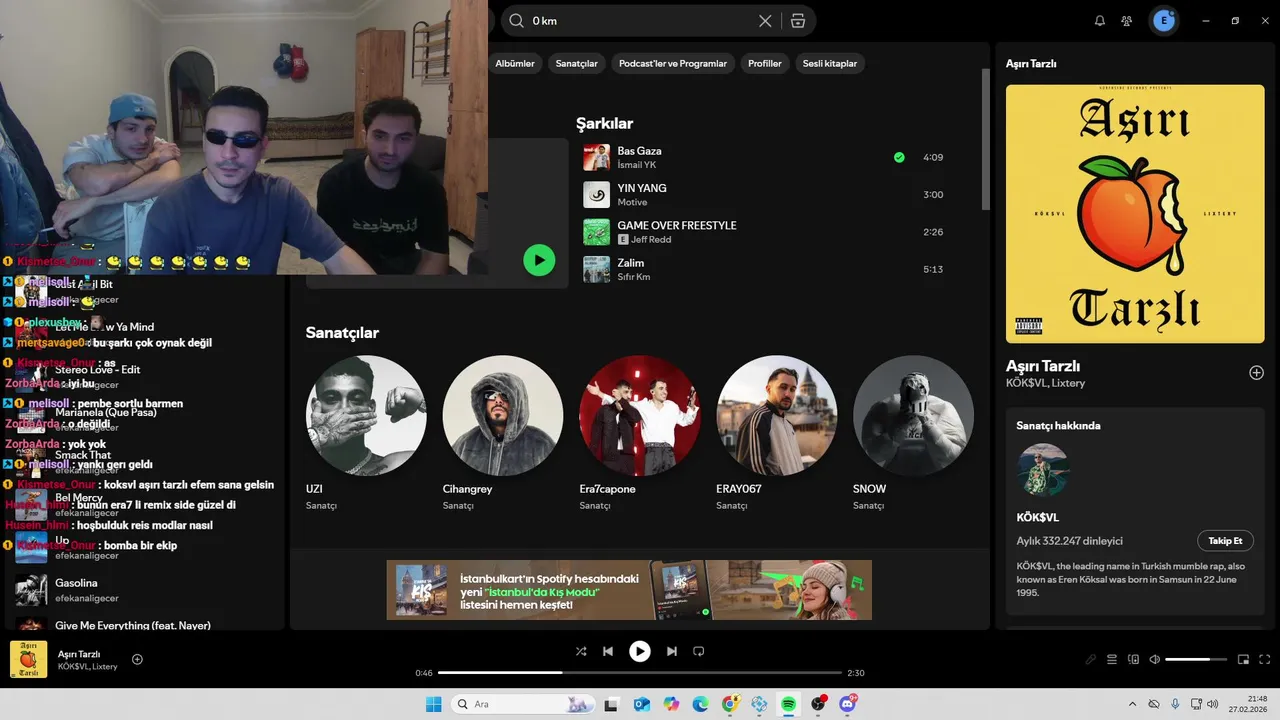This screenshot has height=720, width=1280.
Task: Skip to next track
Action: [672, 651]
